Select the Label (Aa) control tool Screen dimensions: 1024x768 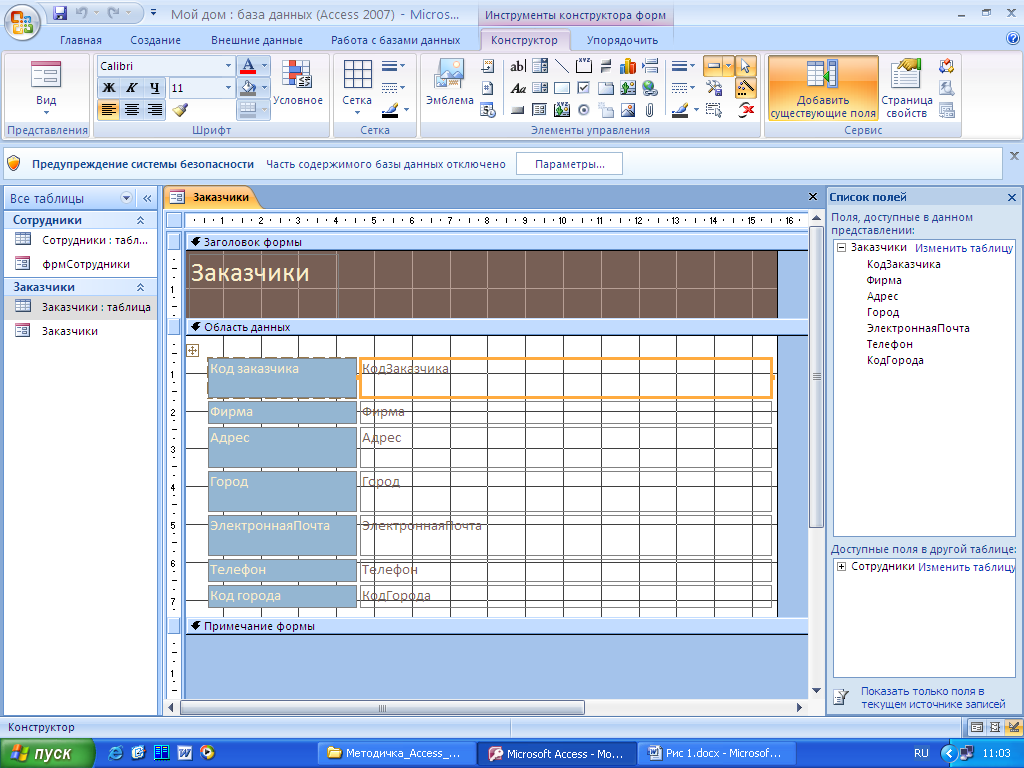click(x=518, y=88)
